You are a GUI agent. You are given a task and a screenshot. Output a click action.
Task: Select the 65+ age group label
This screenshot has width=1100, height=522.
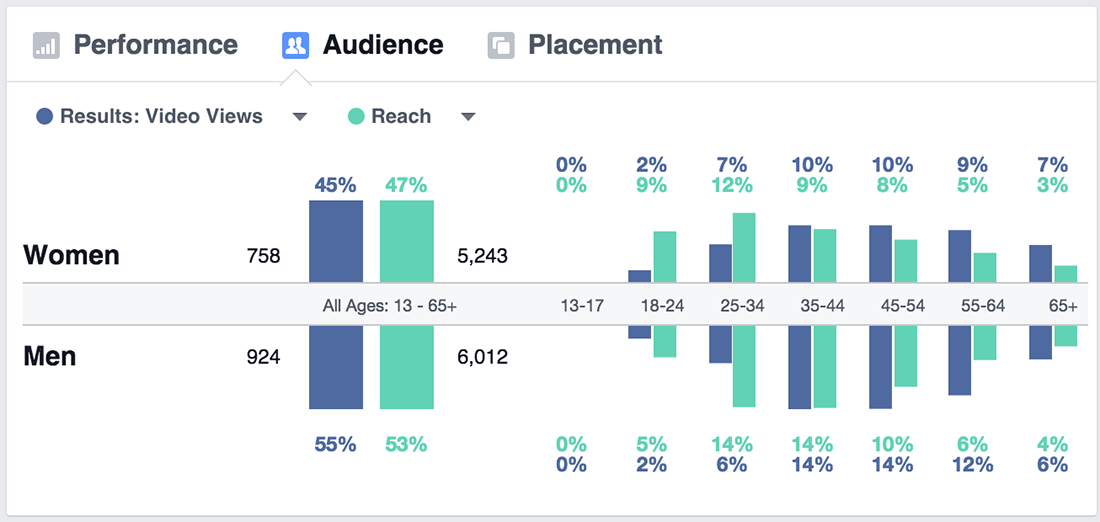coord(1064,306)
